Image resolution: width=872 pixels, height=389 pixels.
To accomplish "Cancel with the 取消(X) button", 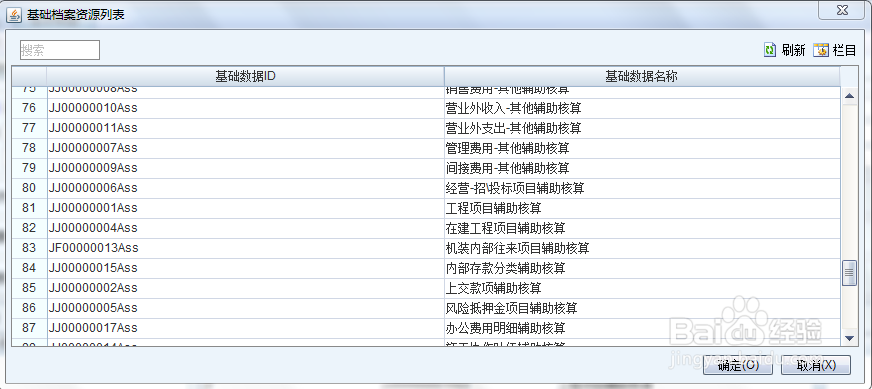I will pyautogui.click(x=816, y=365).
